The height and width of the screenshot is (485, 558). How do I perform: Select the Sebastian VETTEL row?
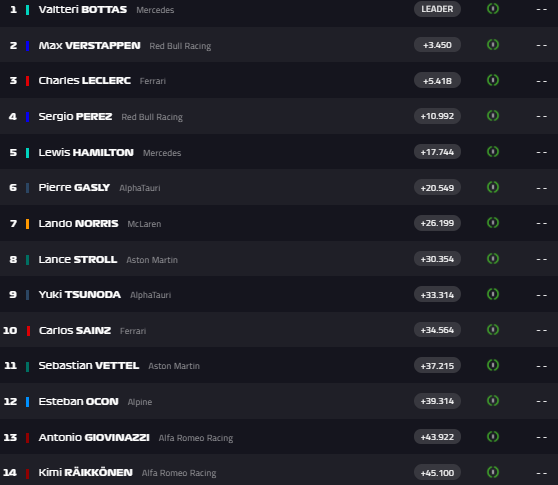coord(279,365)
